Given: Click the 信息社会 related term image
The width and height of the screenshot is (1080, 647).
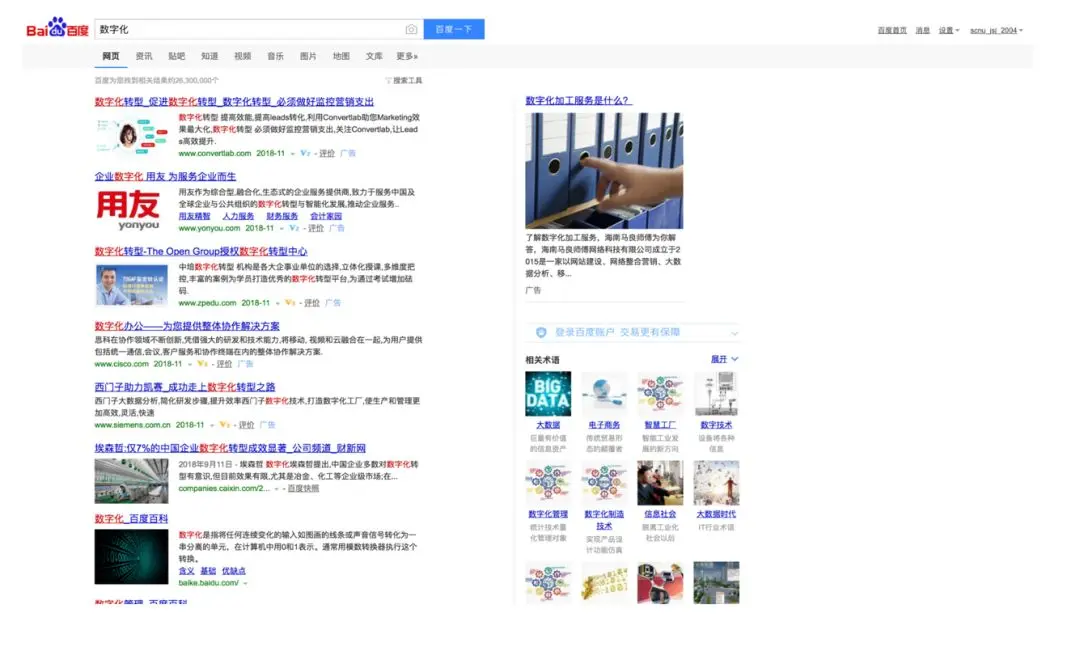Looking at the screenshot, I should tap(660, 483).
